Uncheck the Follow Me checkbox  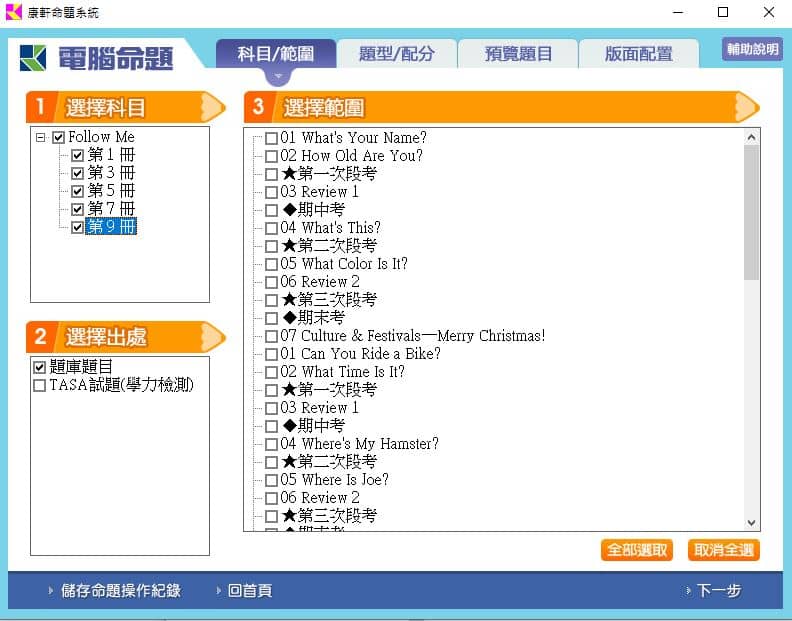[x=59, y=137]
